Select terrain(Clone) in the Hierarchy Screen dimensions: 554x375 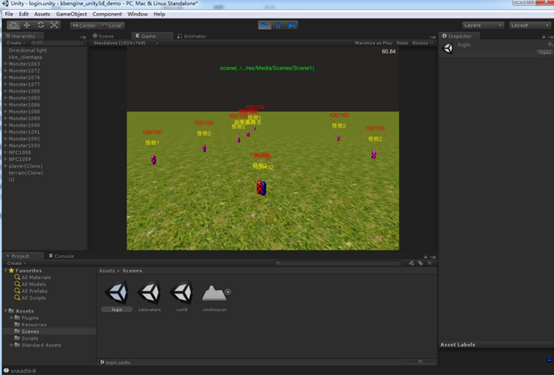click(26, 173)
